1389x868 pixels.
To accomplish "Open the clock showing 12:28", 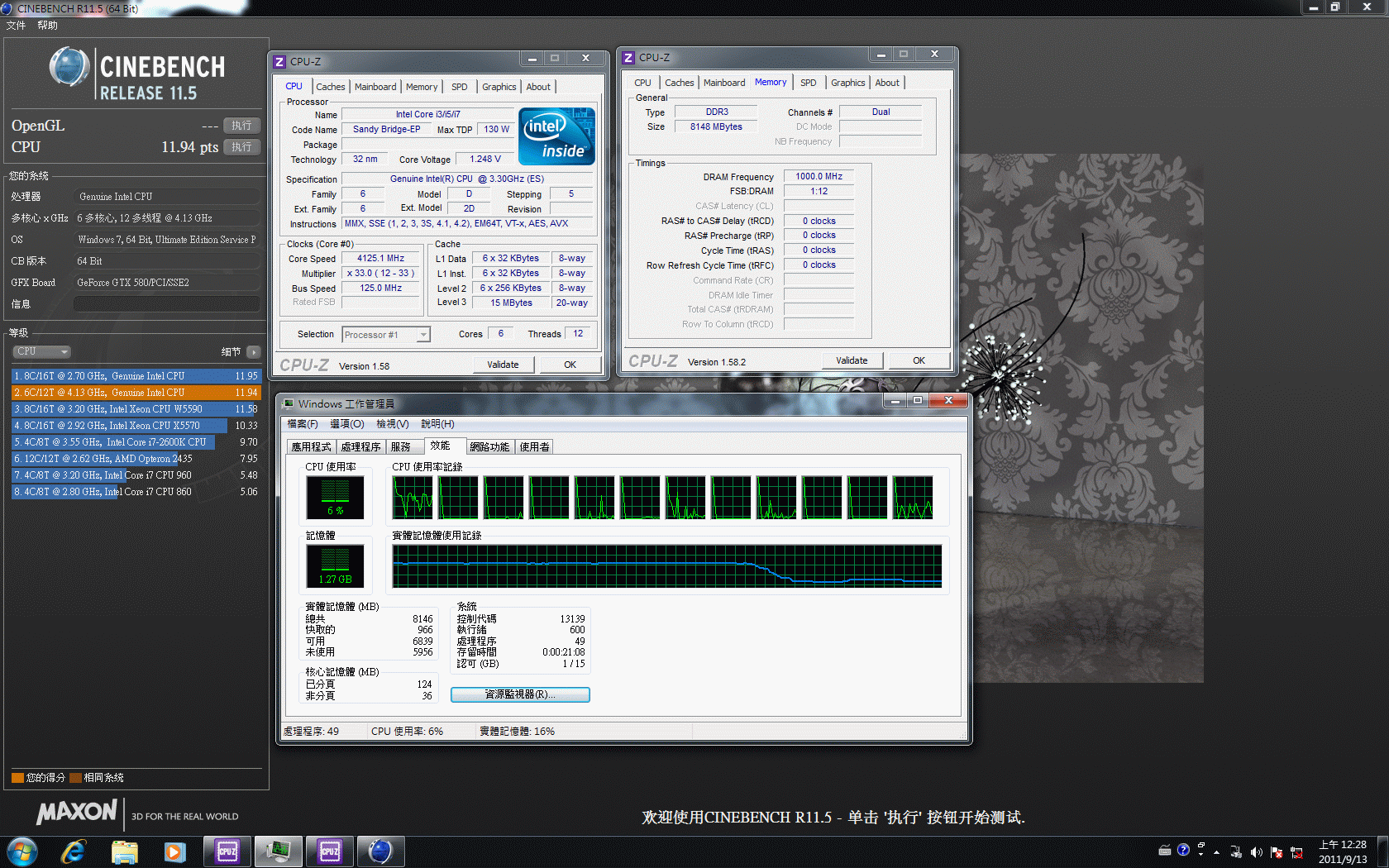I will pos(1343,851).
